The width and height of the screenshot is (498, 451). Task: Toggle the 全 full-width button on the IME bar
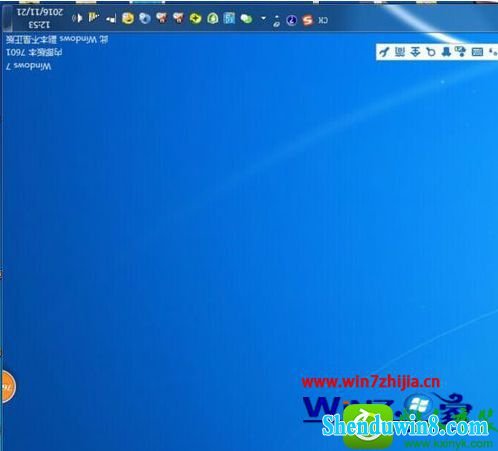(415, 52)
